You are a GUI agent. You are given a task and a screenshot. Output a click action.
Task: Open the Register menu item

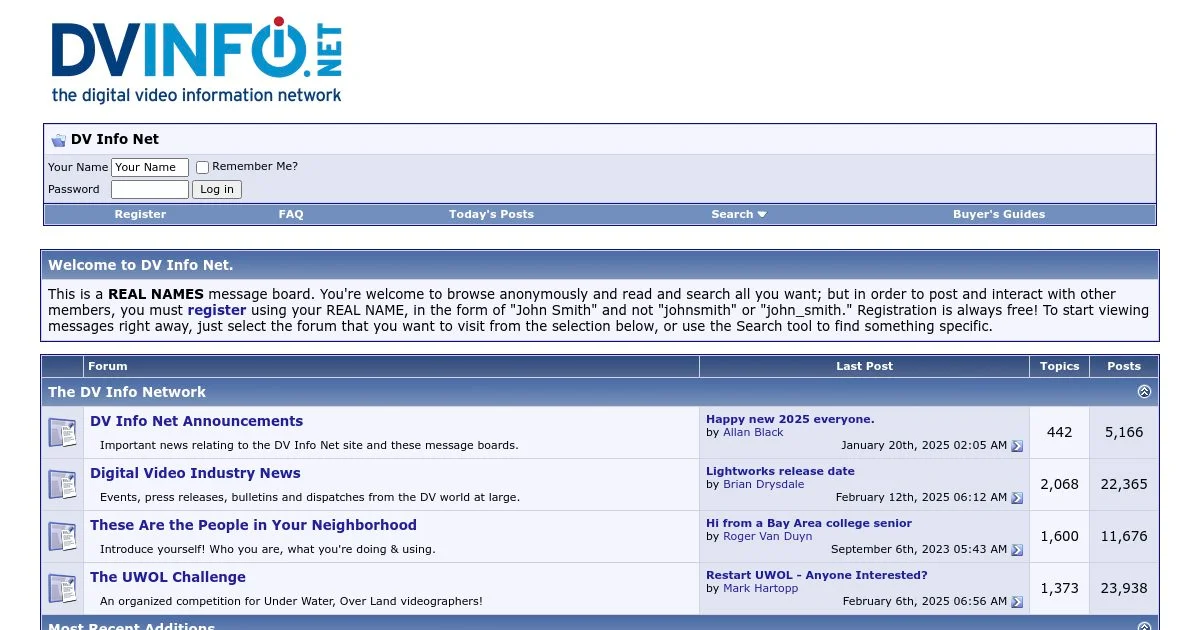tap(140, 214)
